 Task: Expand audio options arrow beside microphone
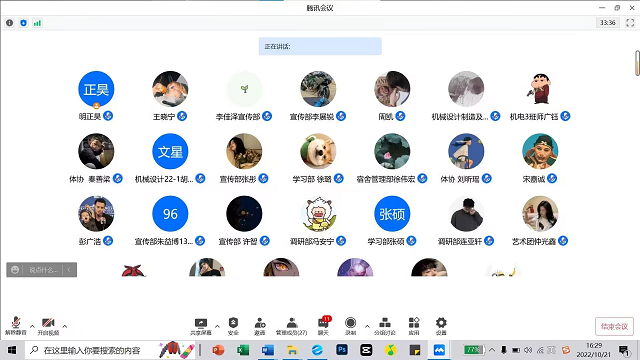[32, 326]
